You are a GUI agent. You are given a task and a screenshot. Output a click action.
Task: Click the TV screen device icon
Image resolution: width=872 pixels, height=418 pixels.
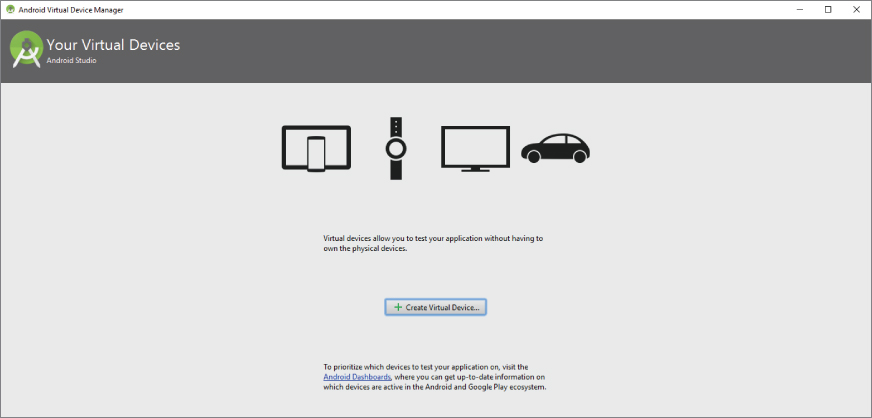(x=475, y=148)
